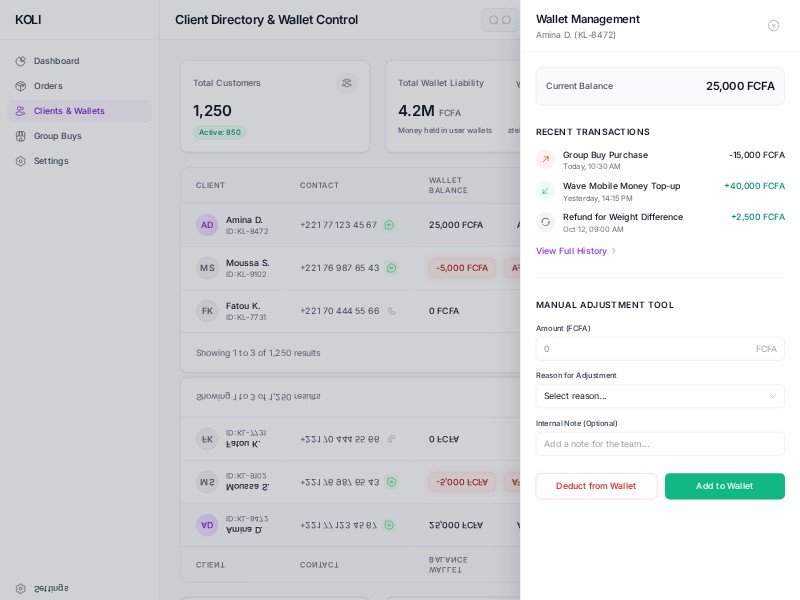Close the Wallet Management panel
Screen dimensions: 800x600
pyautogui.click(x=773, y=25)
